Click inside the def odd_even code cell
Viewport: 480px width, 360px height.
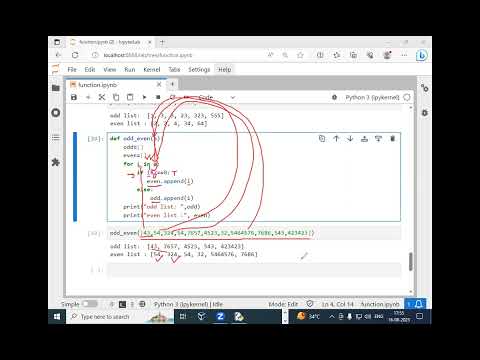pos(254,177)
